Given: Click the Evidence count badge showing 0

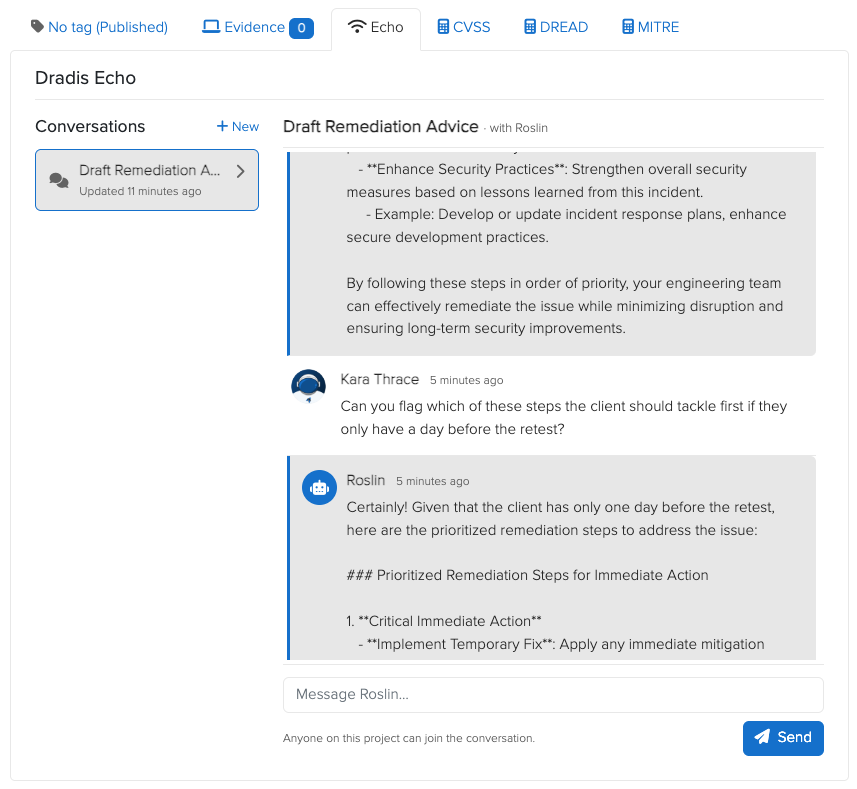Looking at the screenshot, I should pos(301,28).
